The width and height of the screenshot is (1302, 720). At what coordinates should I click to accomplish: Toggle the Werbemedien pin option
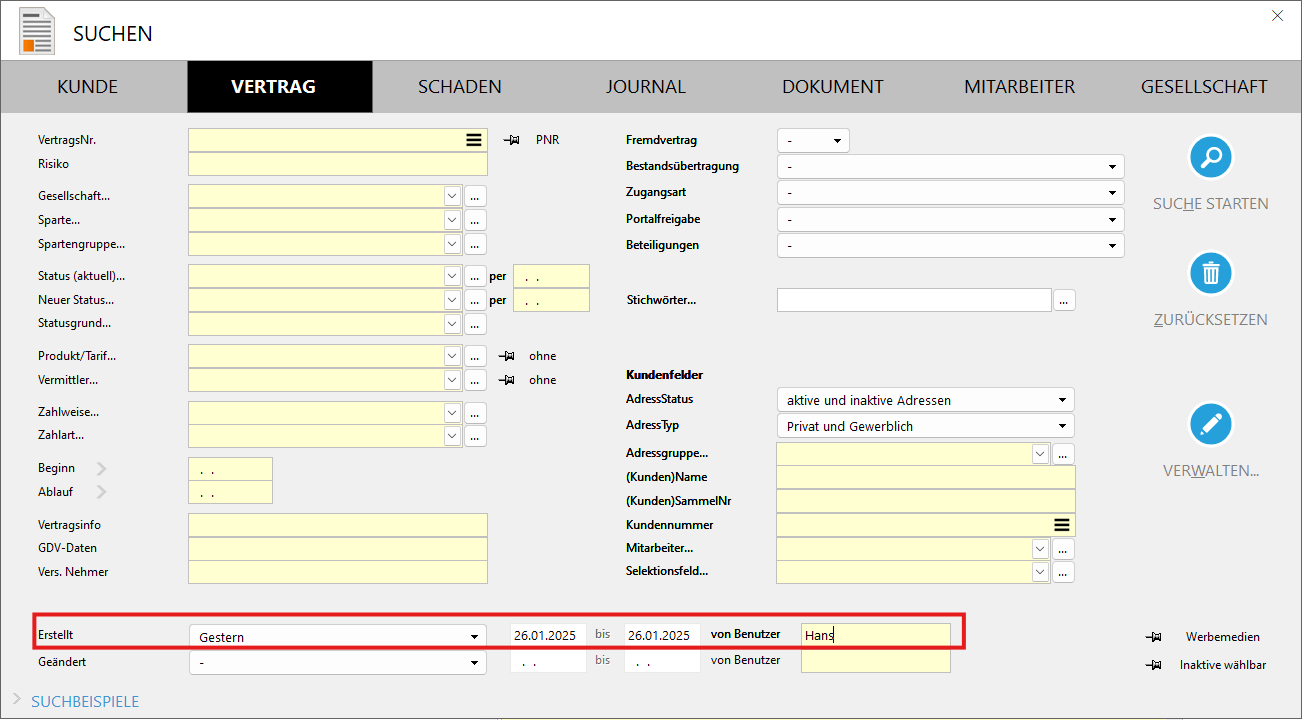point(1154,637)
